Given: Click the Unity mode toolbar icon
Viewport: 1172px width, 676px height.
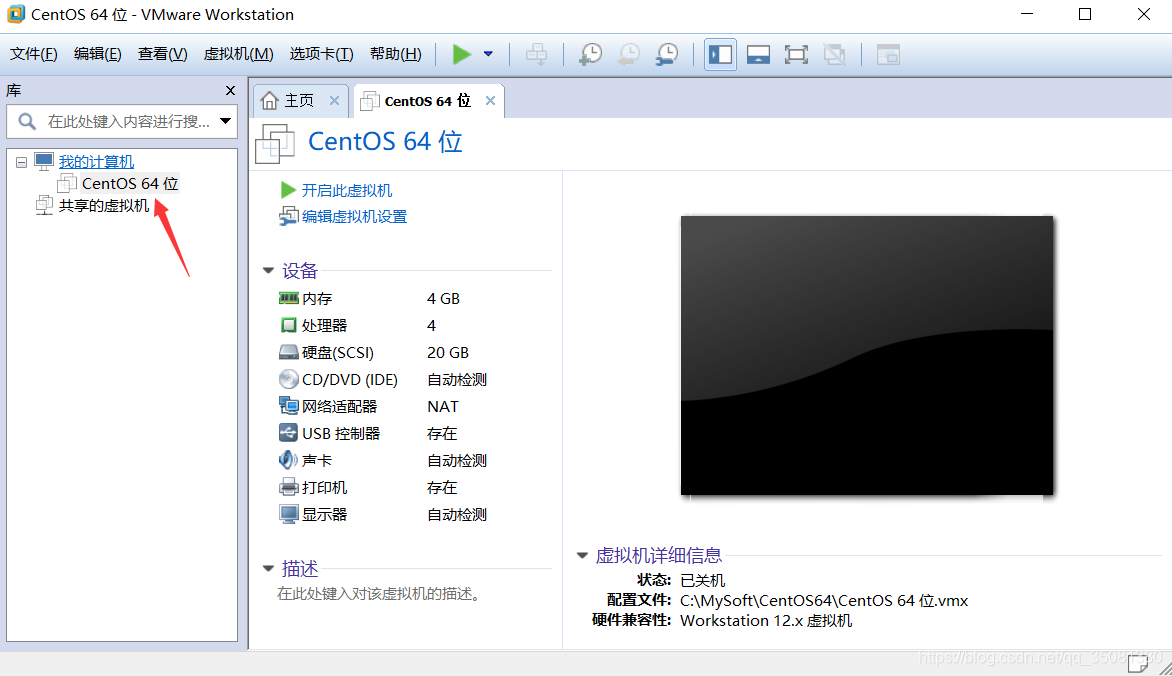Looking at the screenshot, I should coord(835,54).
